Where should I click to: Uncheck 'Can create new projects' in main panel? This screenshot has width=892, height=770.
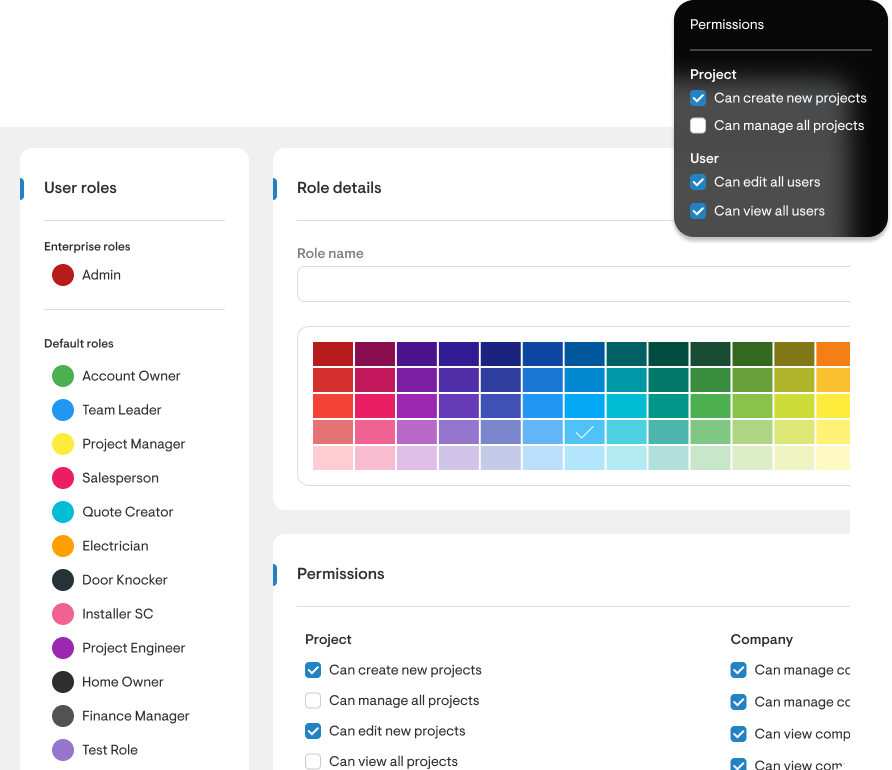coord(313,670)
